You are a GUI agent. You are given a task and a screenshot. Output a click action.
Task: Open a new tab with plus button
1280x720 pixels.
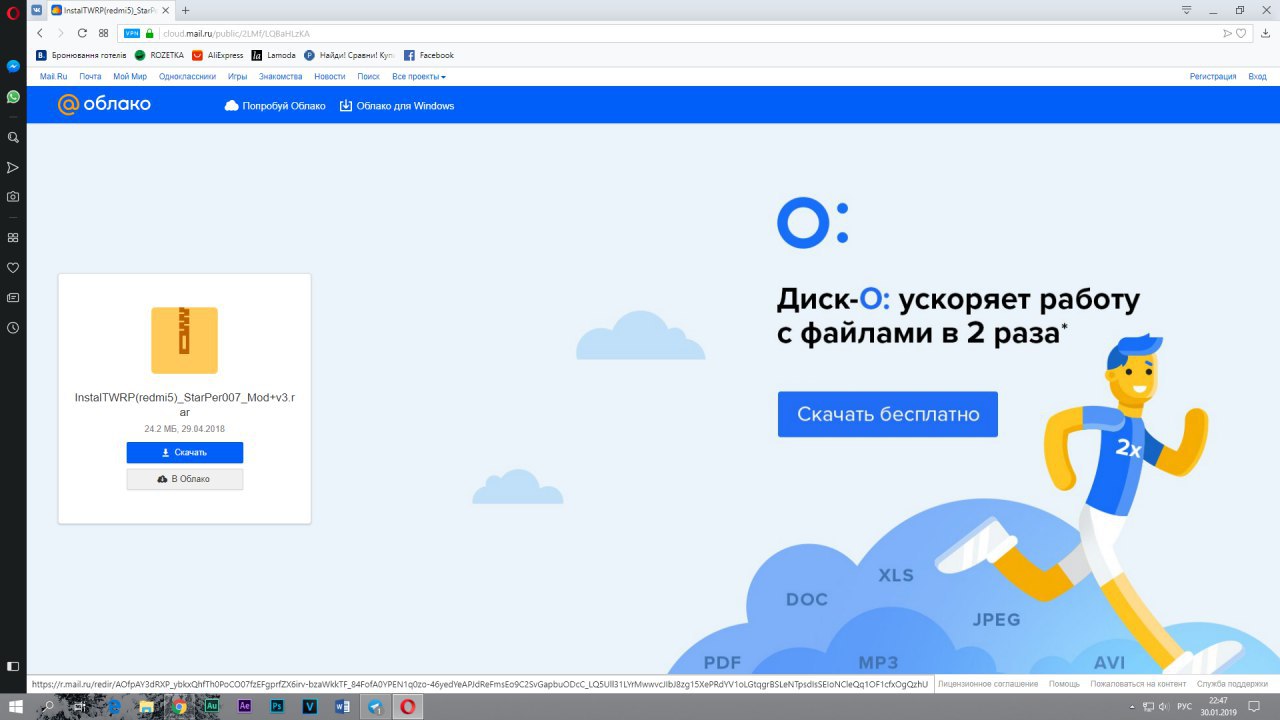click(x=185, y=10)
